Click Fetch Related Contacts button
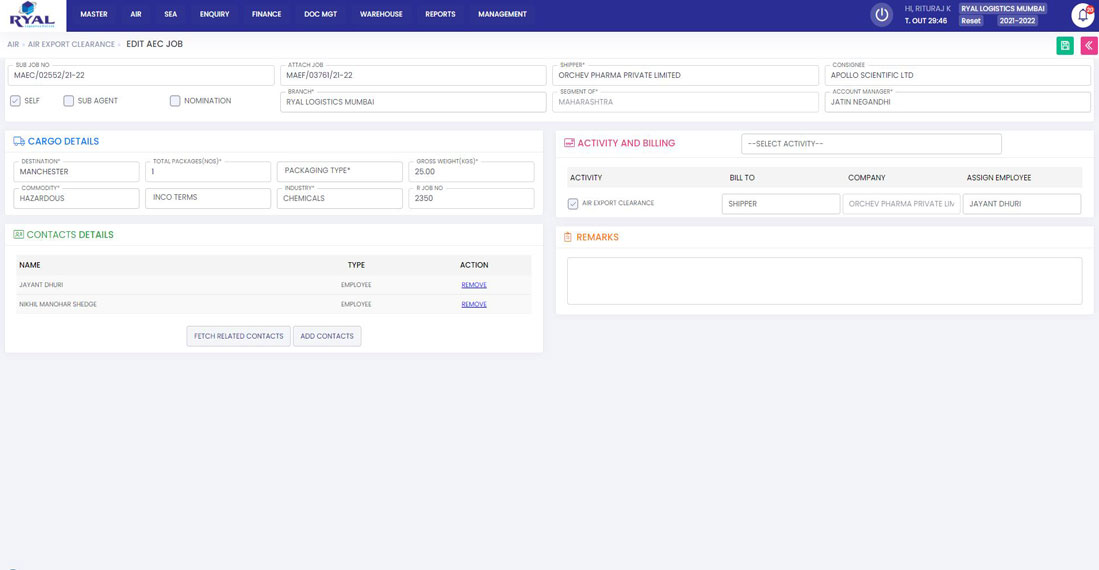 point(238,337)
